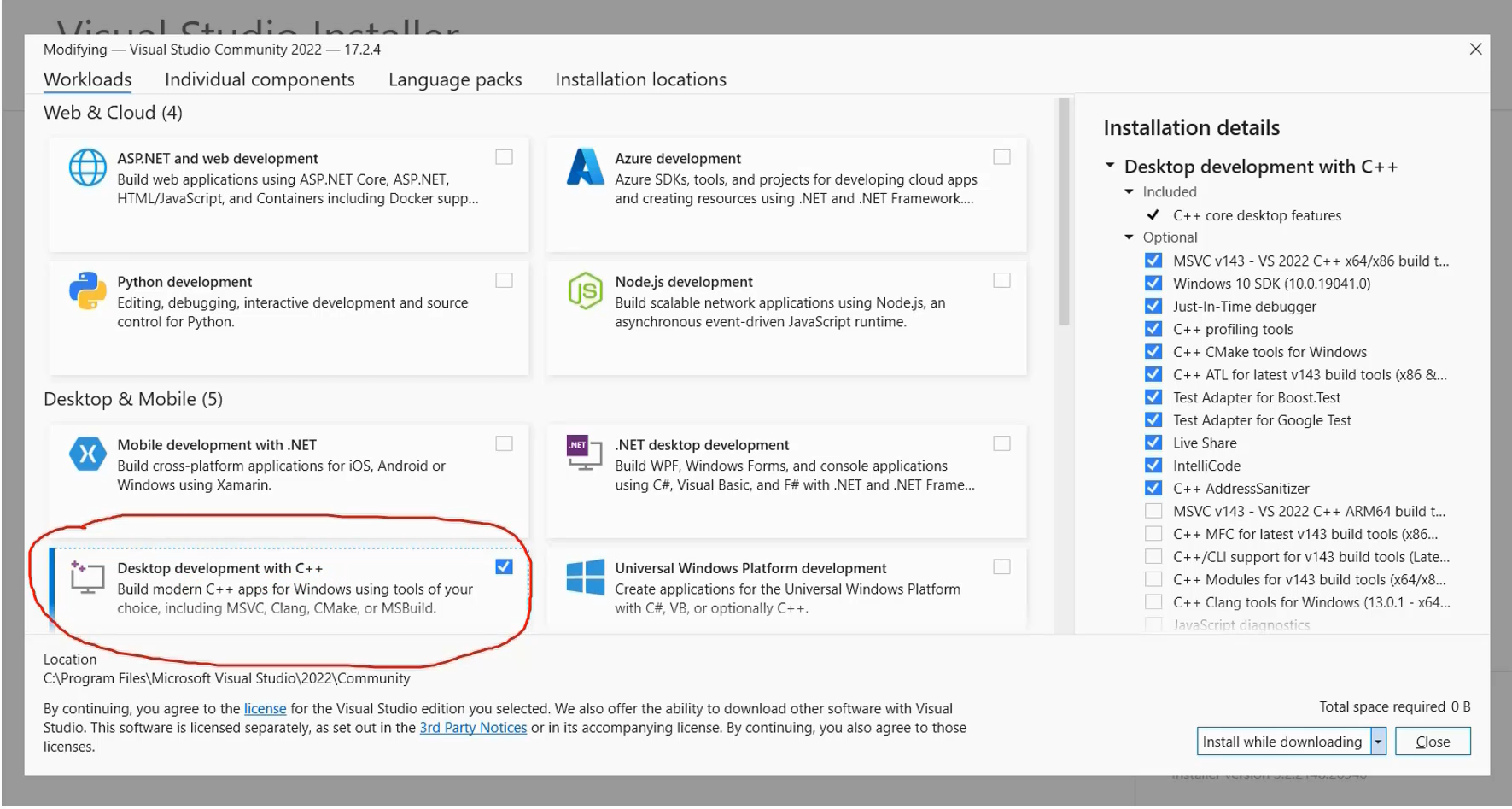Check the Python development workload

coord(505,280)
